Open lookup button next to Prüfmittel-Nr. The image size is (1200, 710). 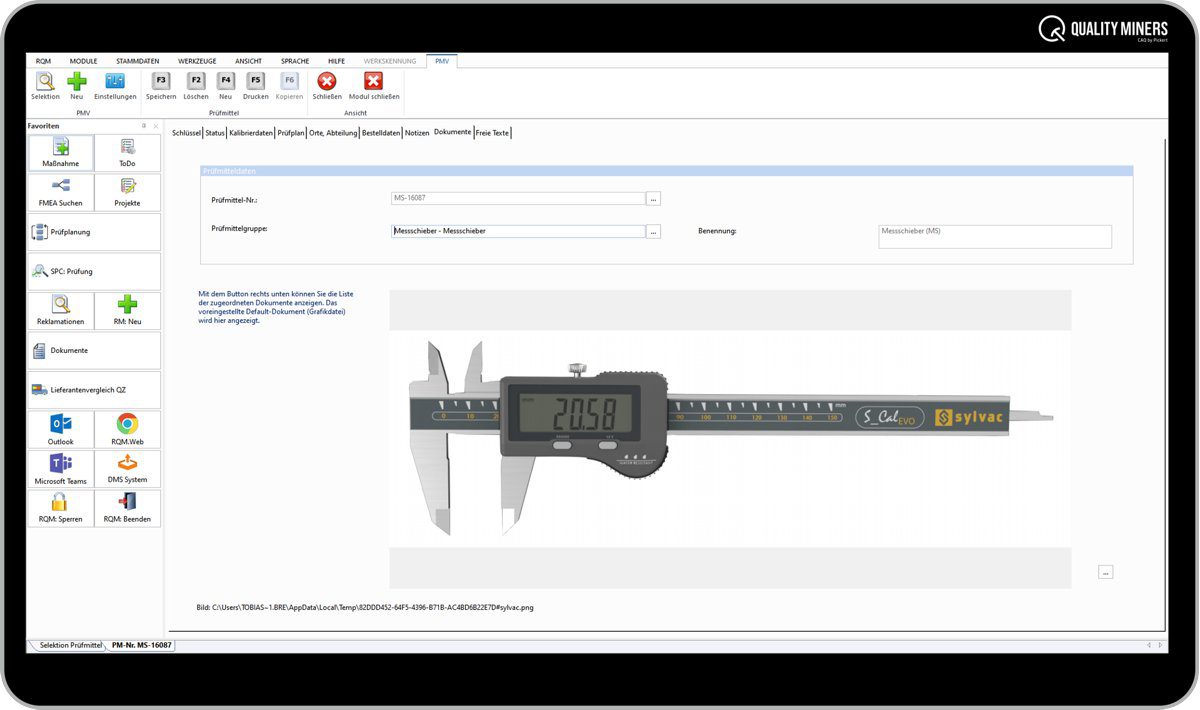[654, 198]
